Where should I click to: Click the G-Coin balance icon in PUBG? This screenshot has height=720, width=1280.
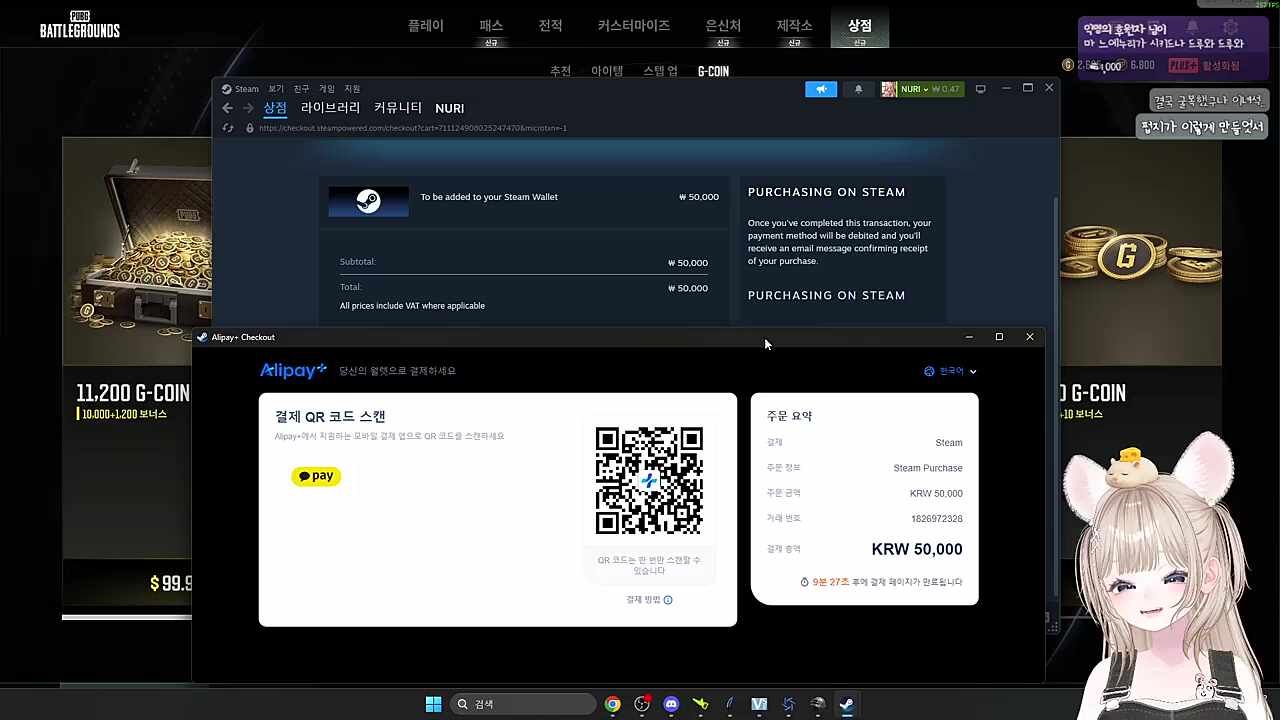[x=1068, y=65]
